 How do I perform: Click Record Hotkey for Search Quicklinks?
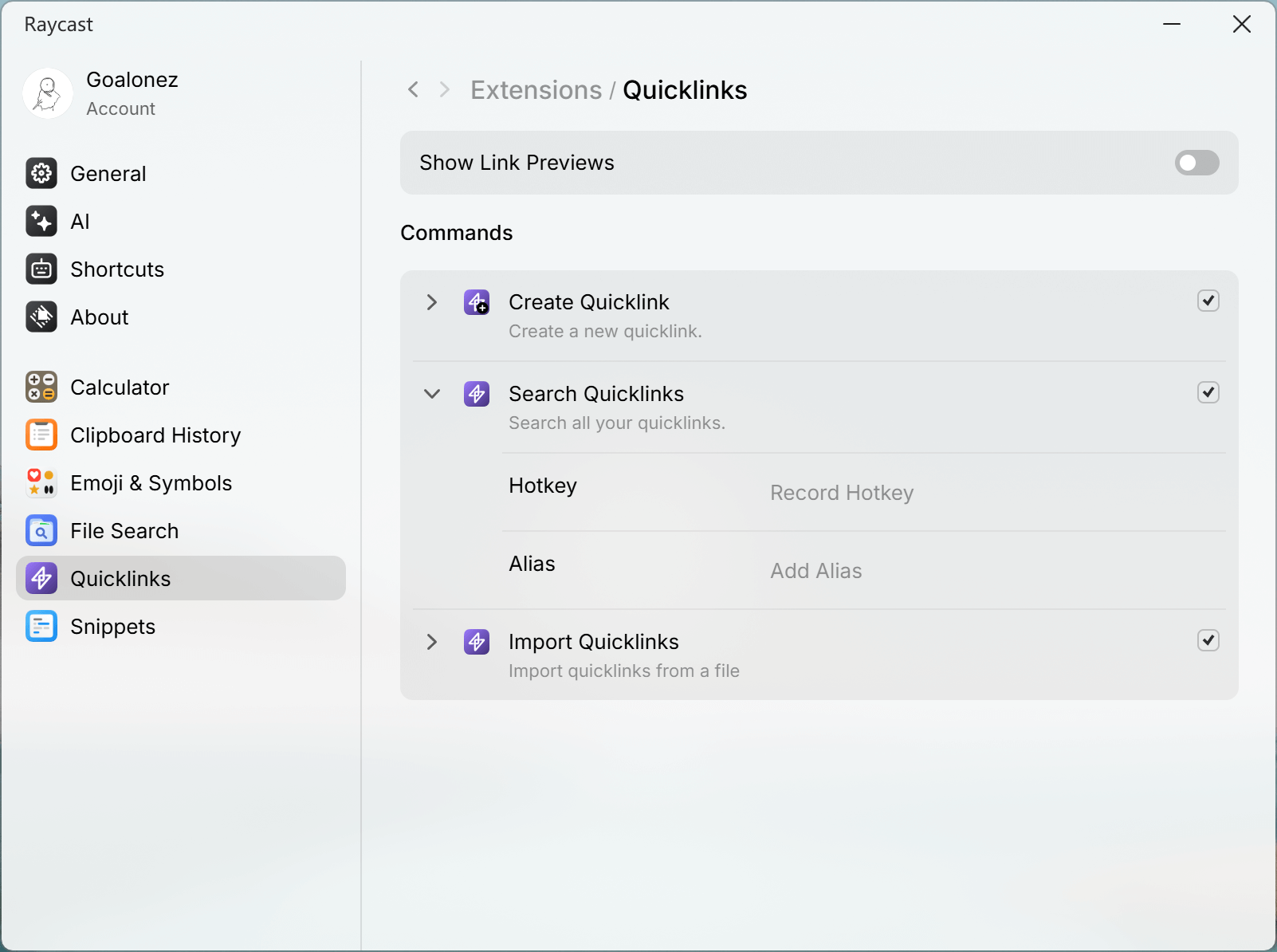pos(842,493)
